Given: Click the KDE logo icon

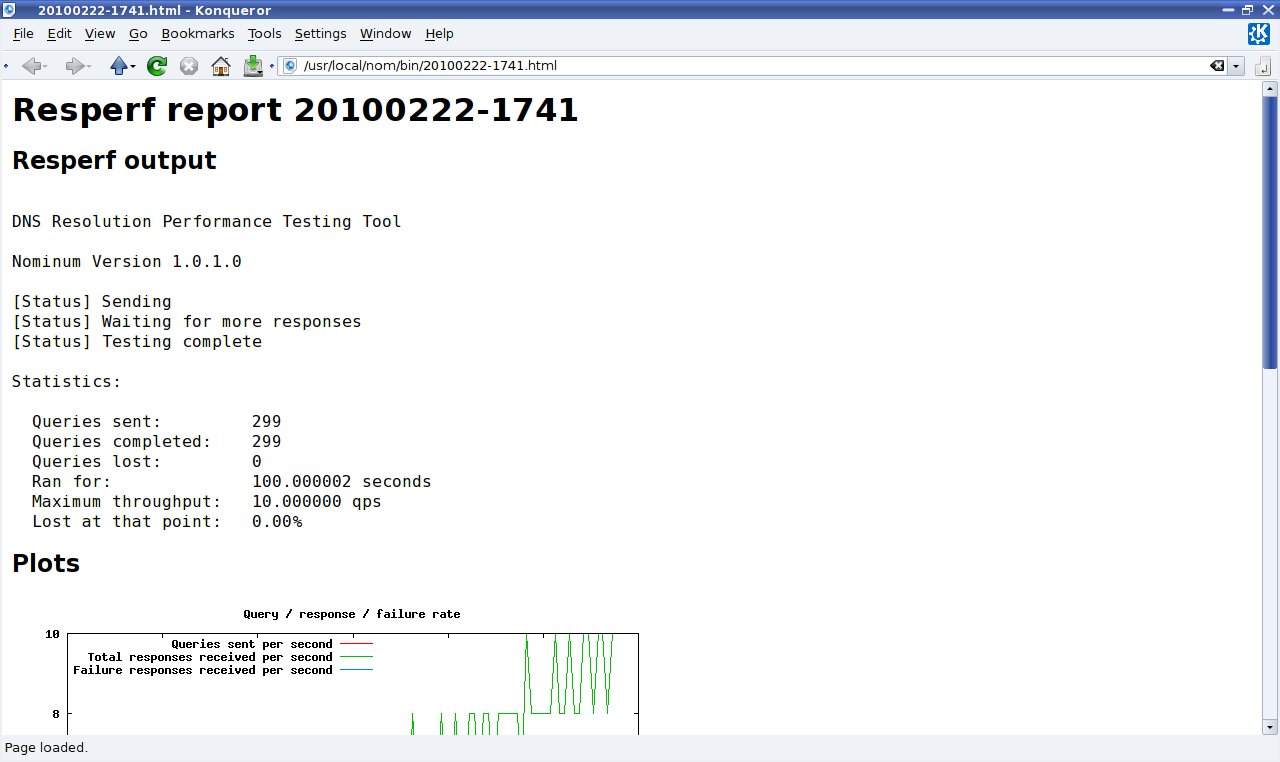Looking at the screenshot, I should [1259, 34].
